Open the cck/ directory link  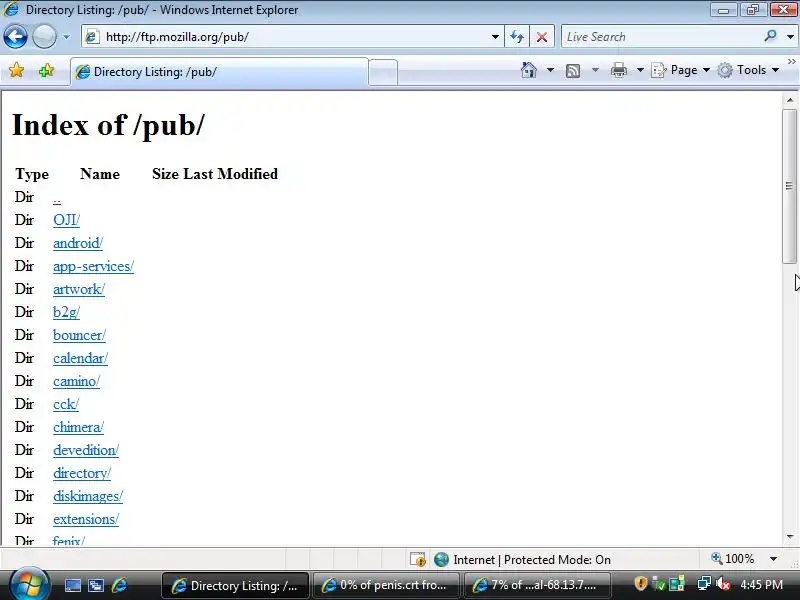(66, 404)
